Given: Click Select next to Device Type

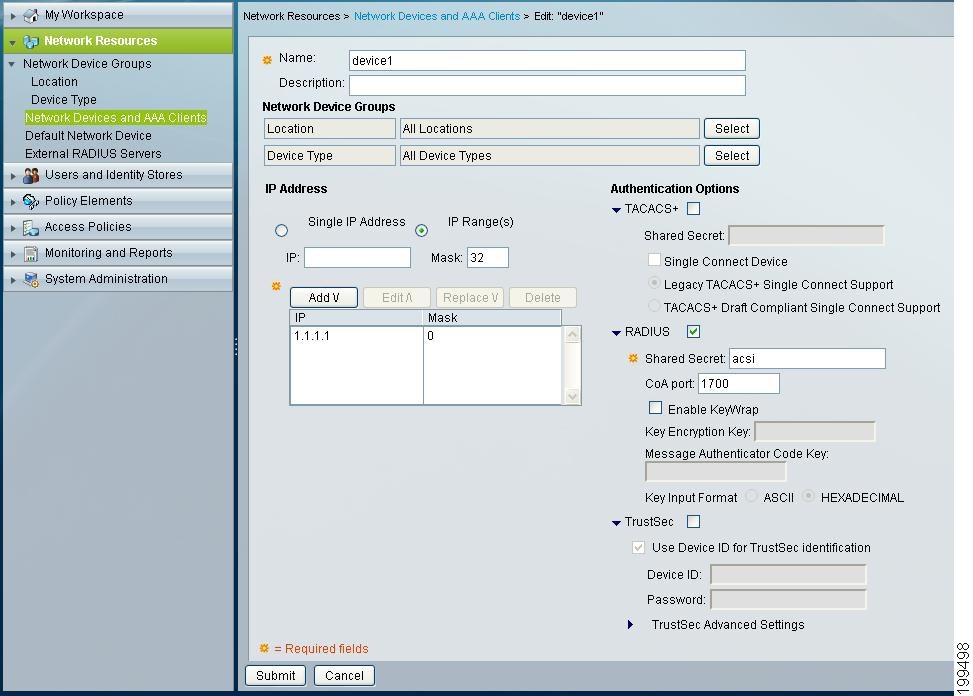Looking at the screenshot, I should coord(731,155).
